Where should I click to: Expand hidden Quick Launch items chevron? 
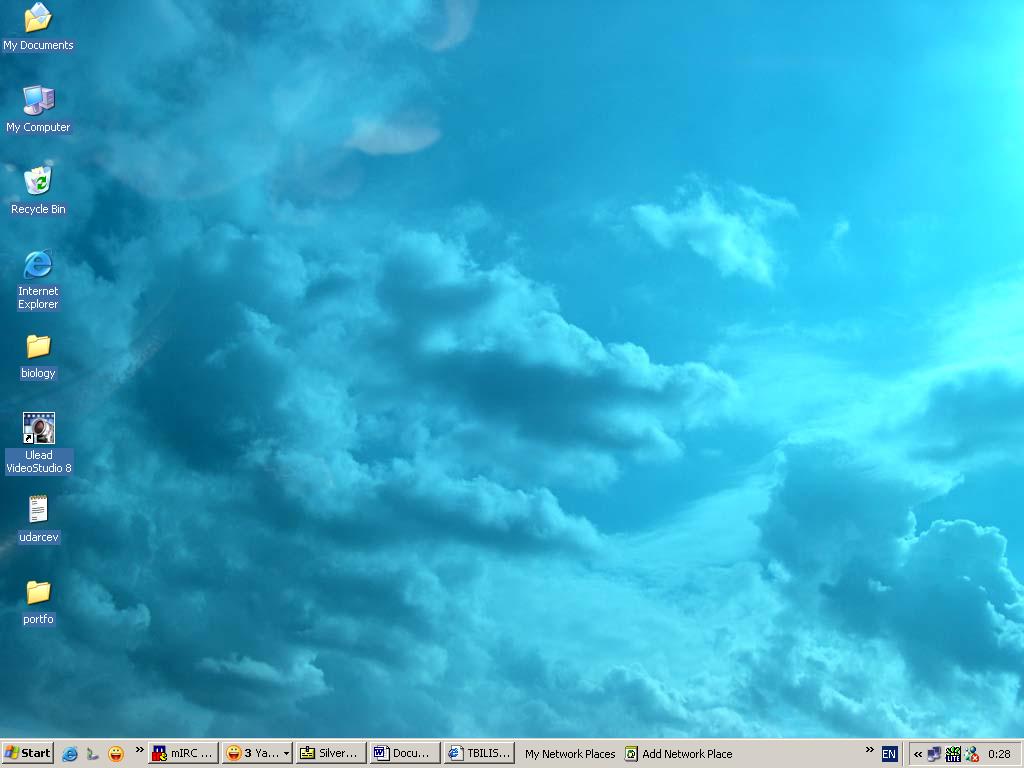point(139,750)
